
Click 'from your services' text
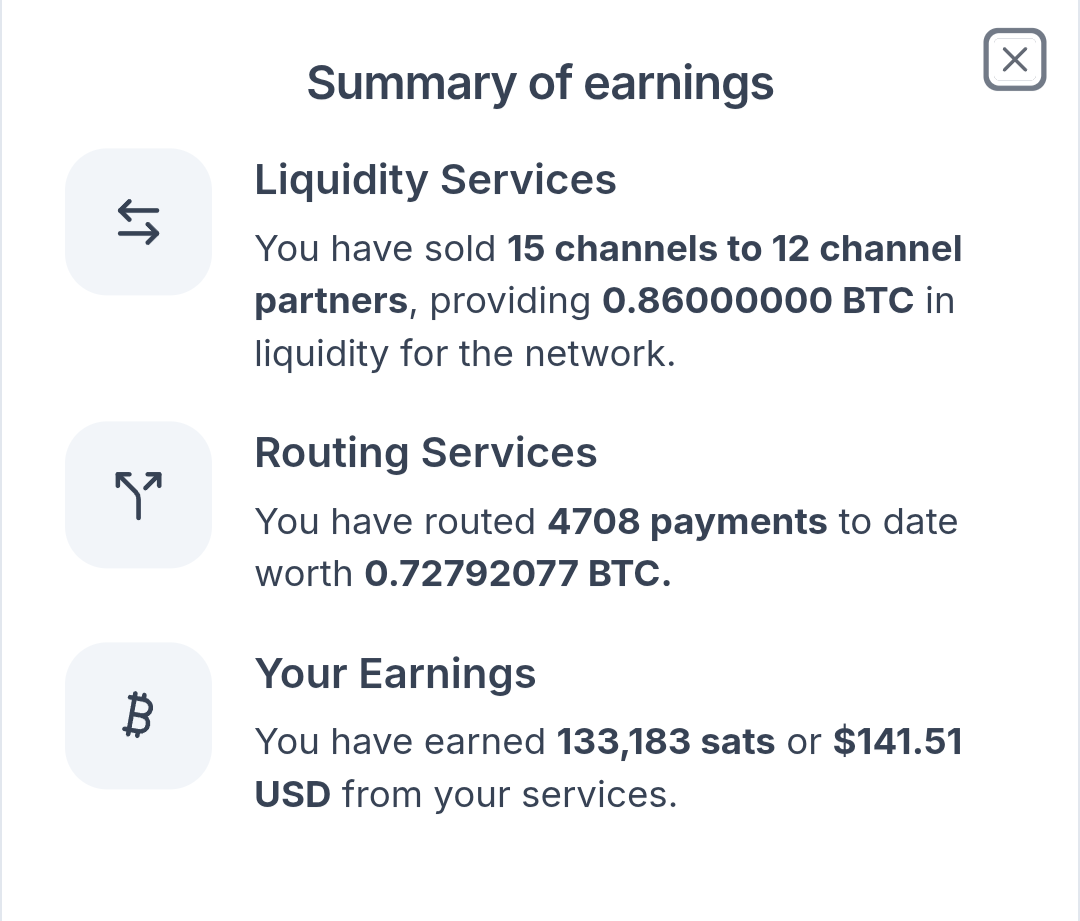510,795
